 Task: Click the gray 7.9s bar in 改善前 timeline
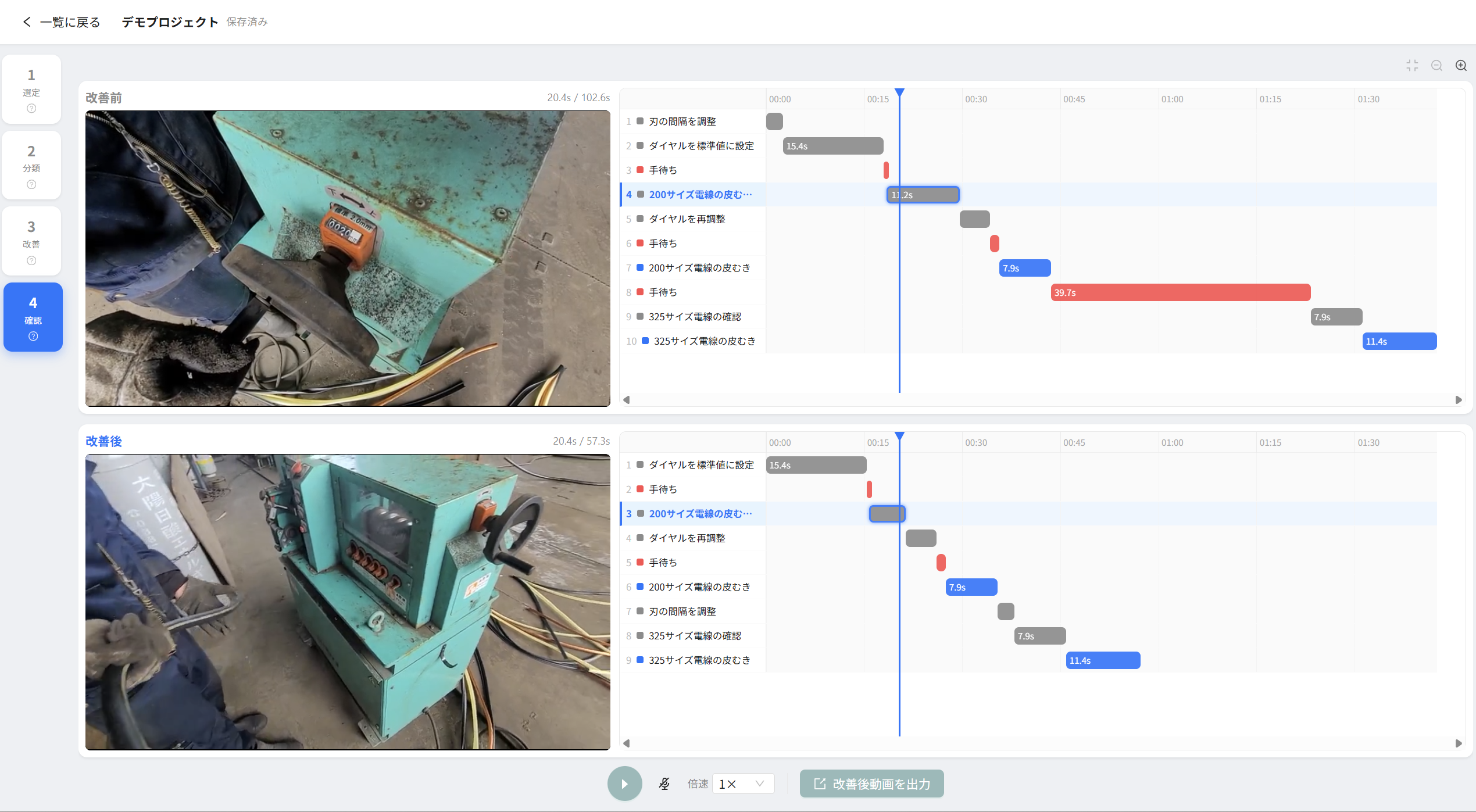click(1336, 317)
